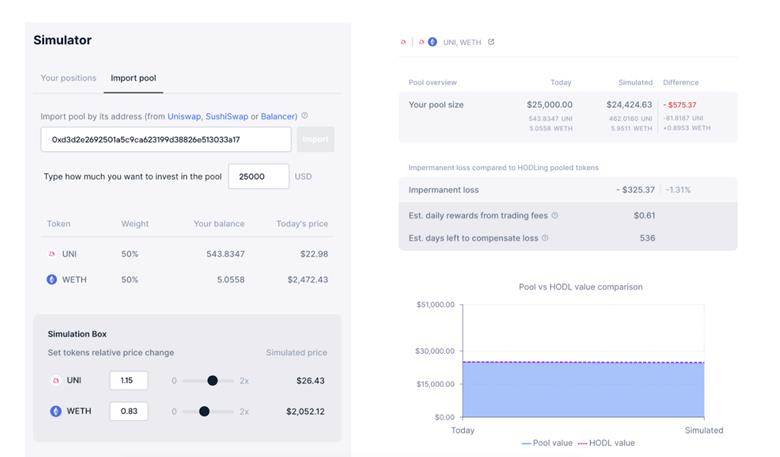The height and width of the screenshot is (457, 780).
Task: Click the Pool value legend entry
Action: [547, 443]
